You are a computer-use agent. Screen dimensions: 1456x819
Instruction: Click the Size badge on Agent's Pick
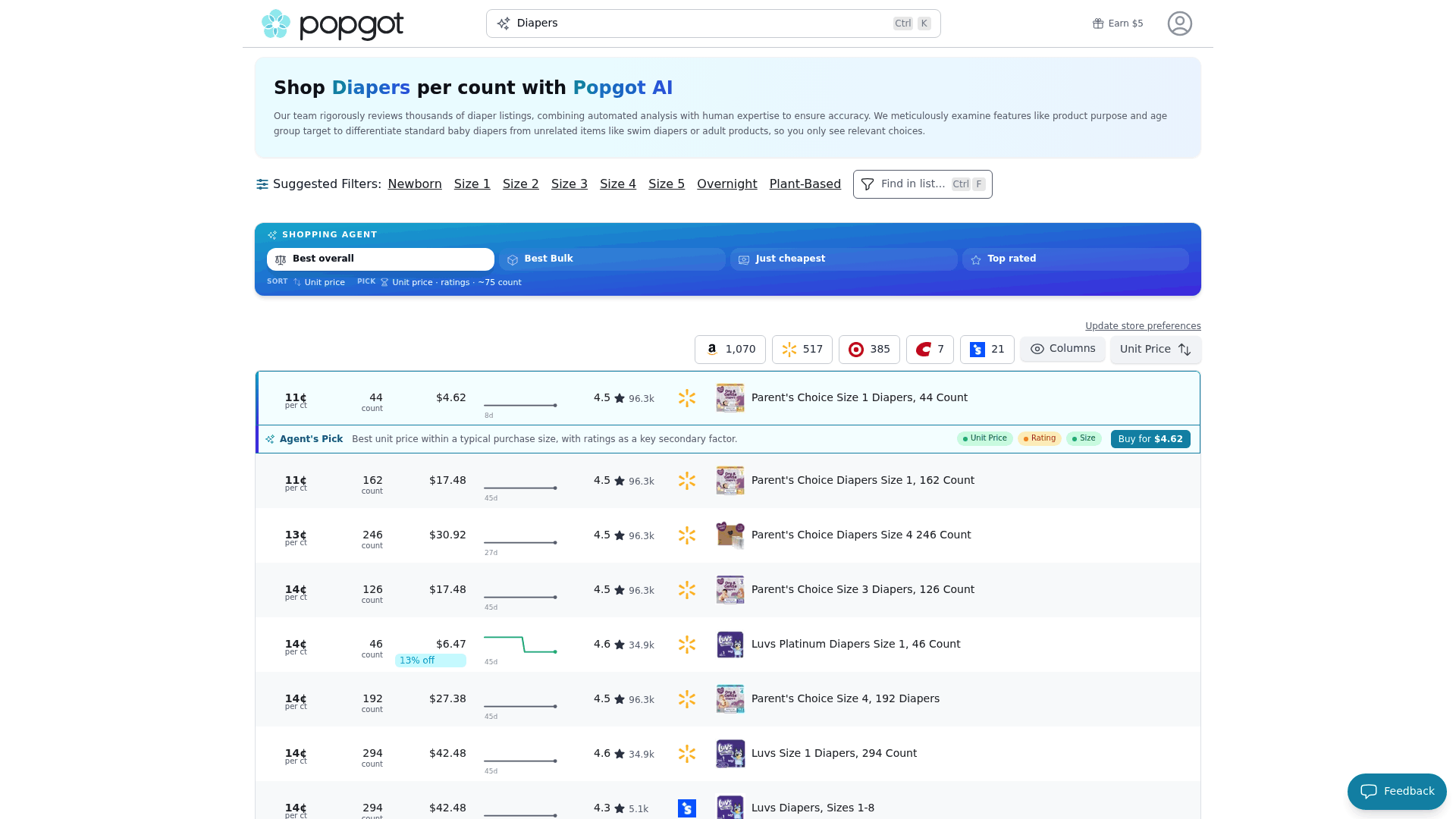1084,438
